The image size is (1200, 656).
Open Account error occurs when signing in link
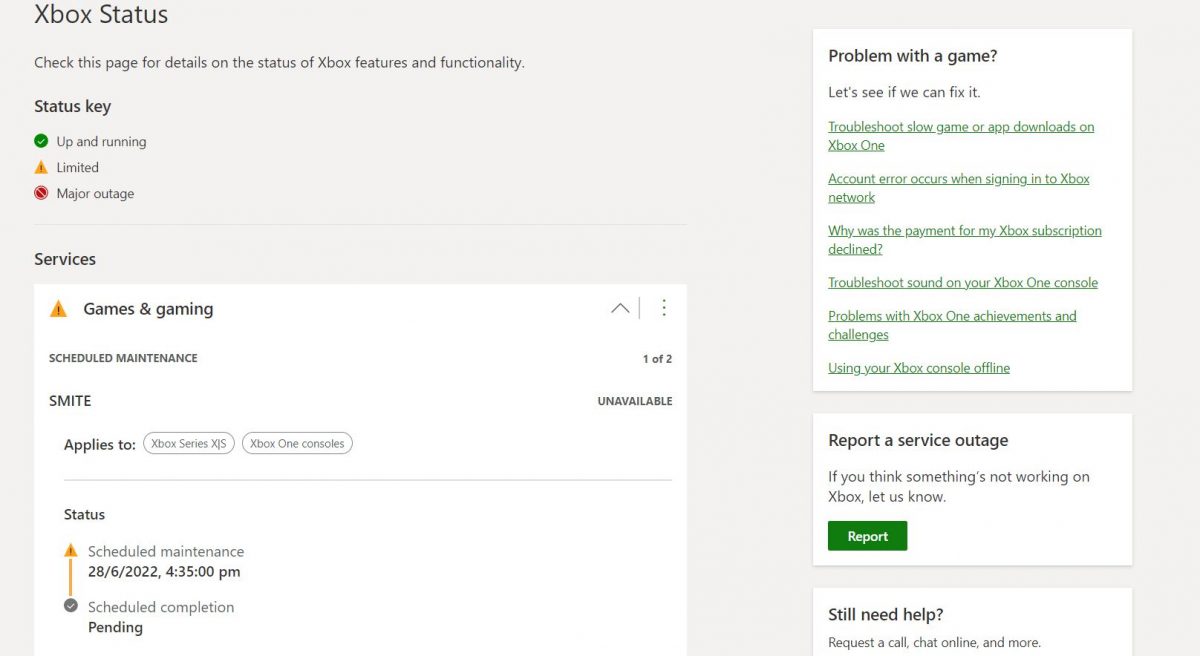pos(959,188)
